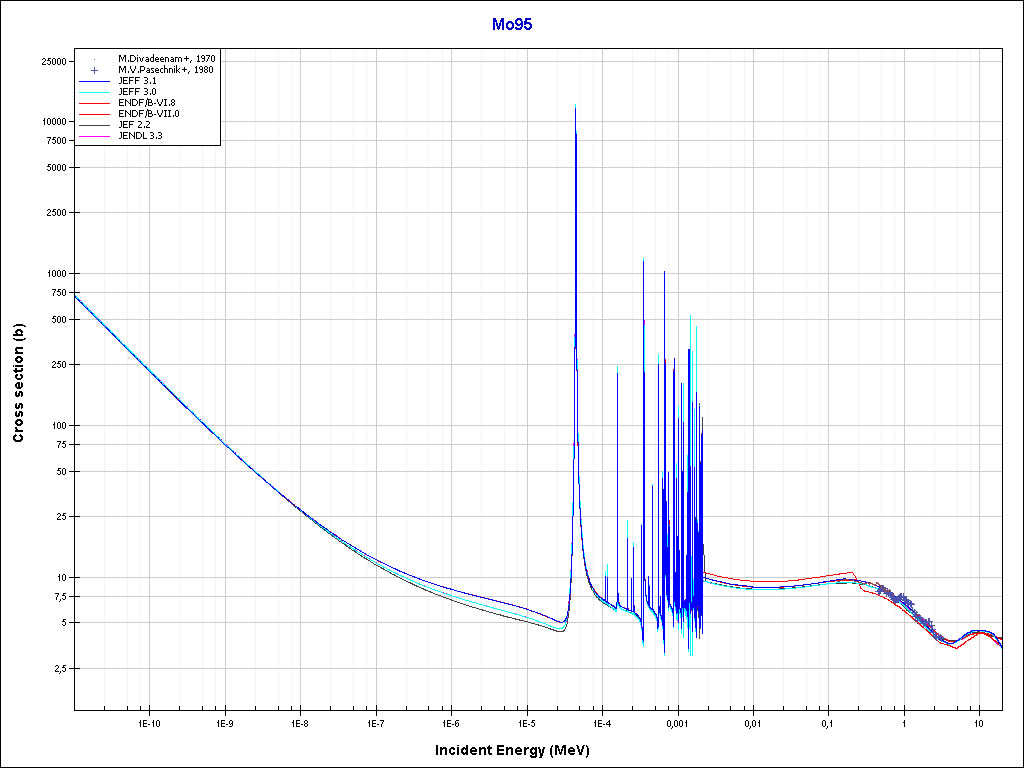Click the 1E-5 x-axis tick label
The width and height of the screenshot is (1024, 768).
pyautogui.click(x=526, y=722)
